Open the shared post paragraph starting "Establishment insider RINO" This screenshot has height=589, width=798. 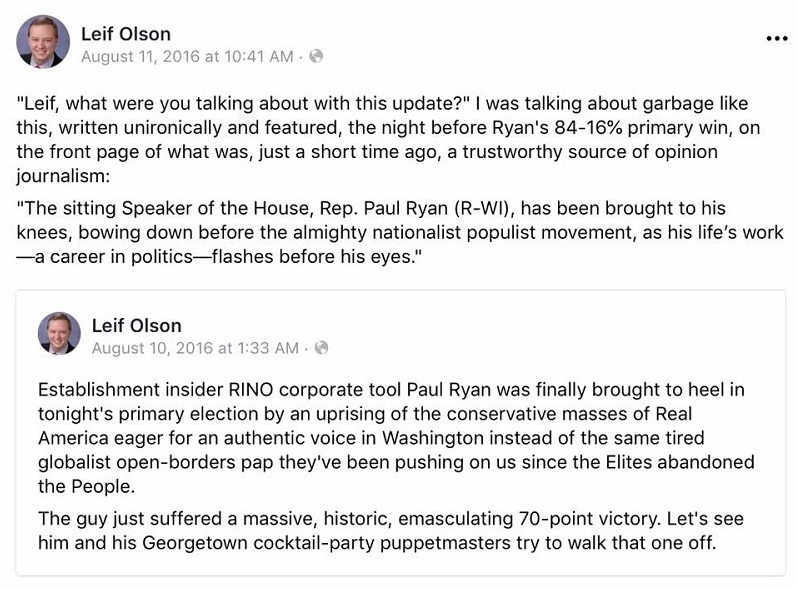396,438
